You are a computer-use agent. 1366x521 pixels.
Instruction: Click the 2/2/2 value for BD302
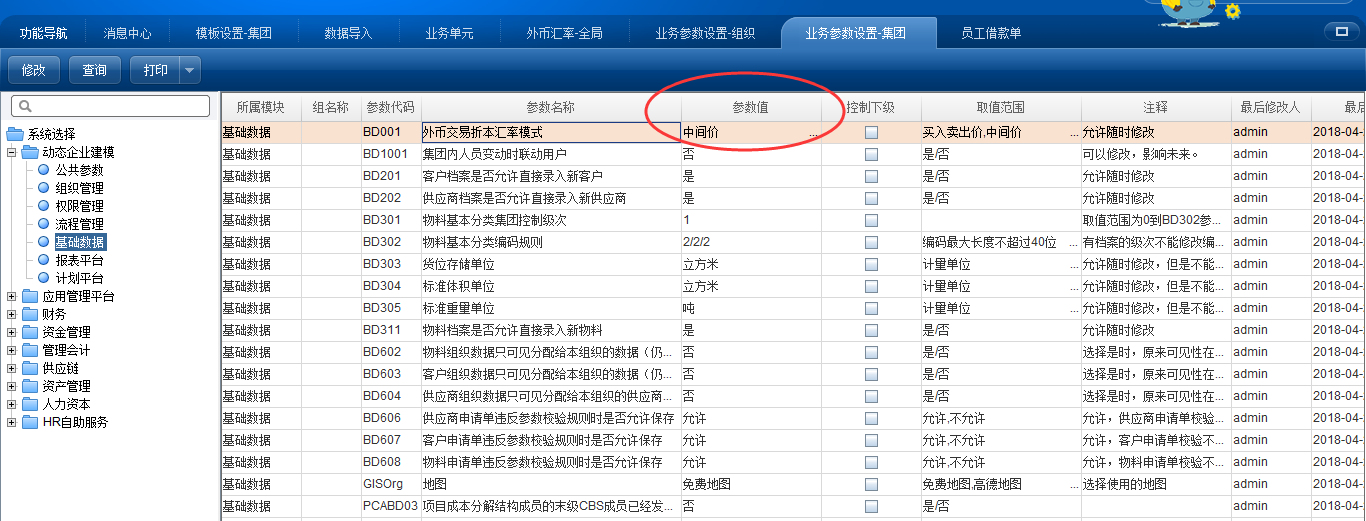tap(751, 242)
